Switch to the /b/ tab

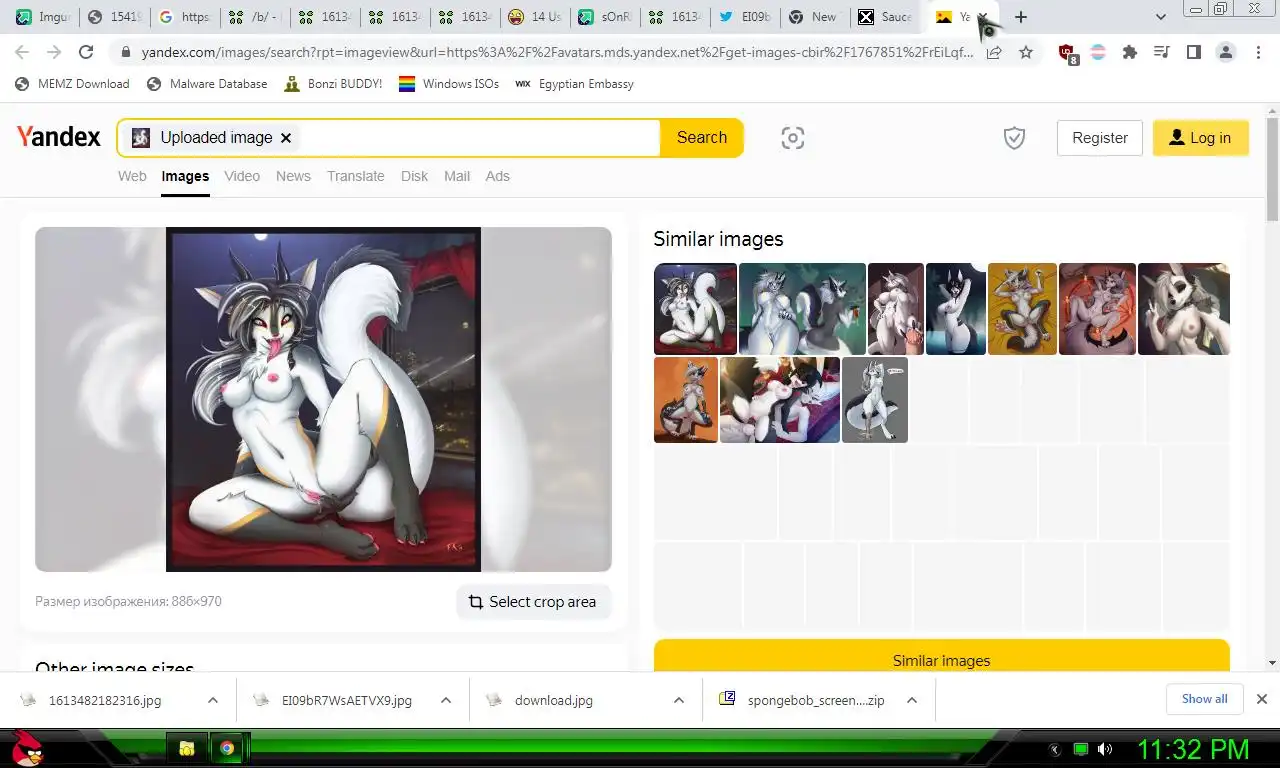254,17
